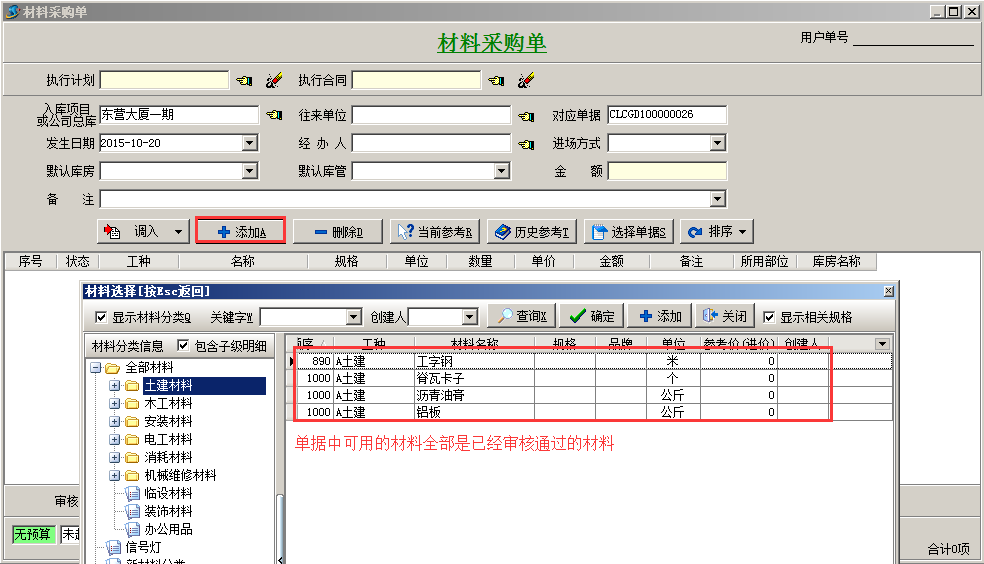Select 装饰材料 in the category tree
The height and width of the screenshot is (564, 984).
168,512
